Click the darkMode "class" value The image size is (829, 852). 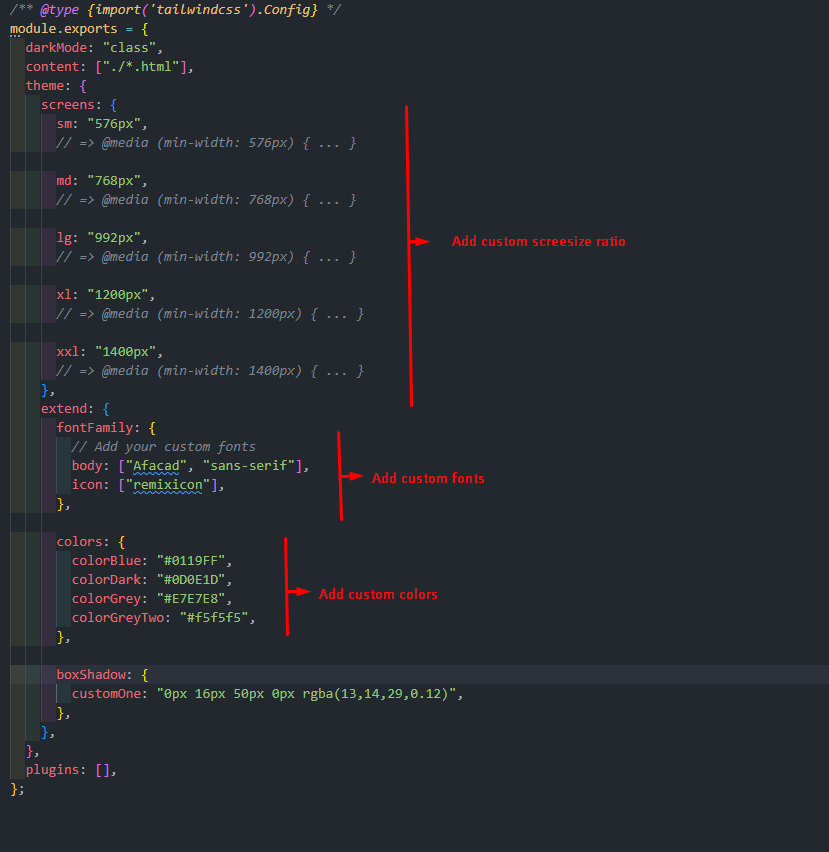click(x=131, y=48)
